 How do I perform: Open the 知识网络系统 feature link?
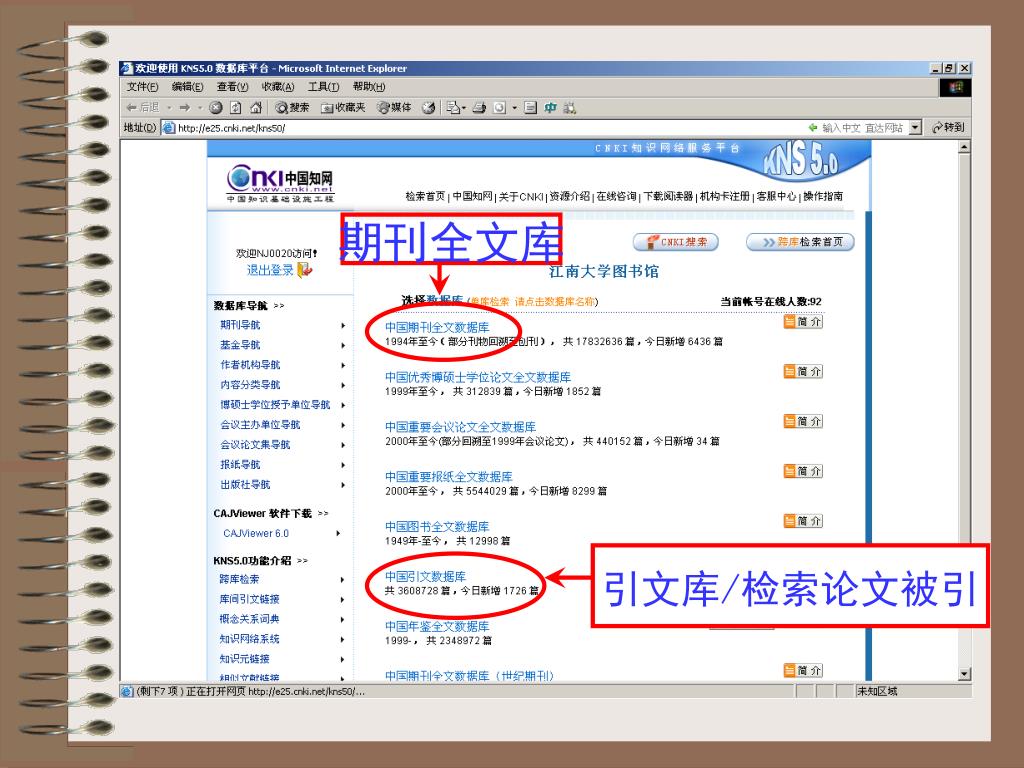point(249,639)
